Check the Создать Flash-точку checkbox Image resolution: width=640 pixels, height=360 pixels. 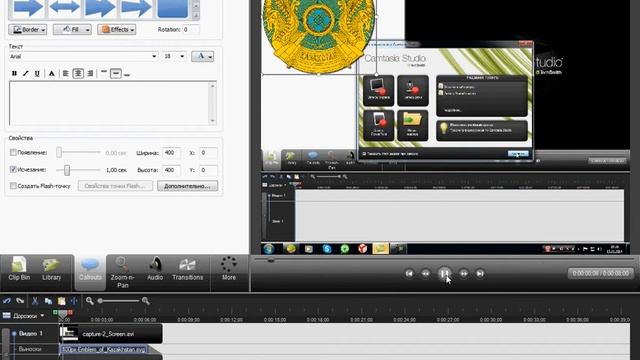13,186
